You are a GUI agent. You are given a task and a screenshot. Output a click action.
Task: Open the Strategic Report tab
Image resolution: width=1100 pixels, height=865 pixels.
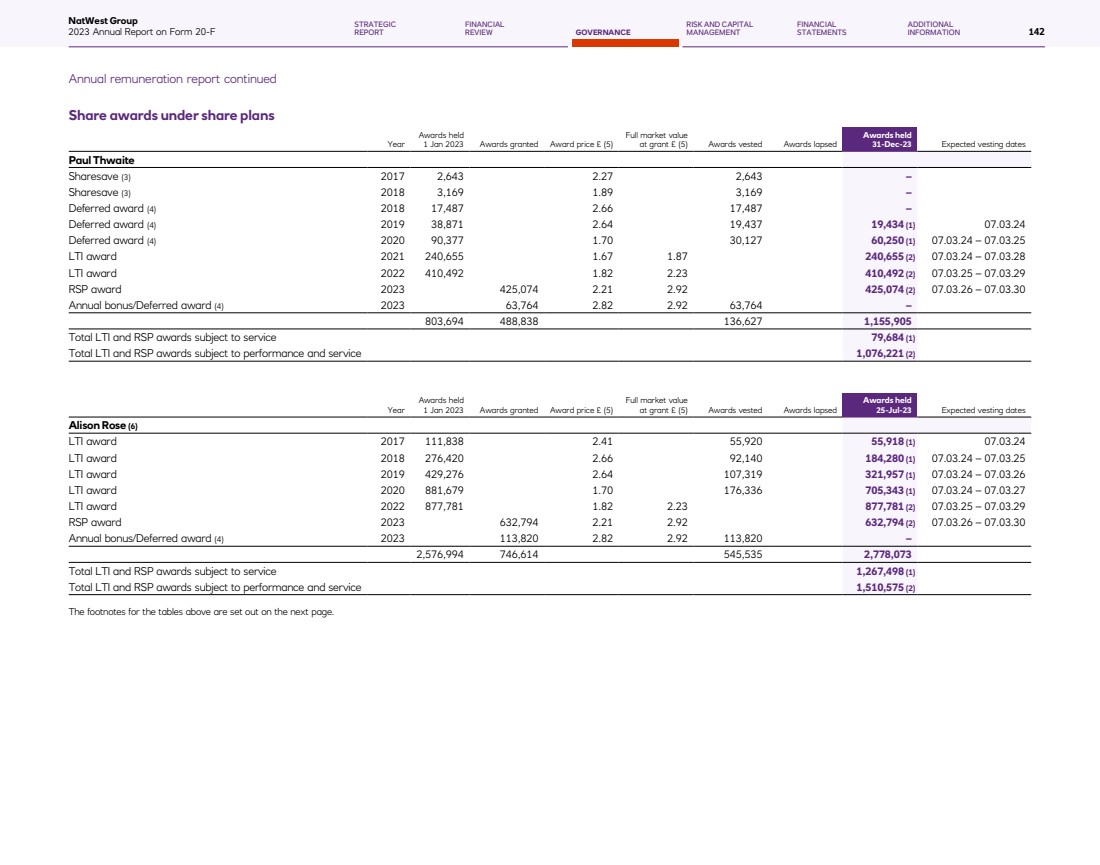375,28
